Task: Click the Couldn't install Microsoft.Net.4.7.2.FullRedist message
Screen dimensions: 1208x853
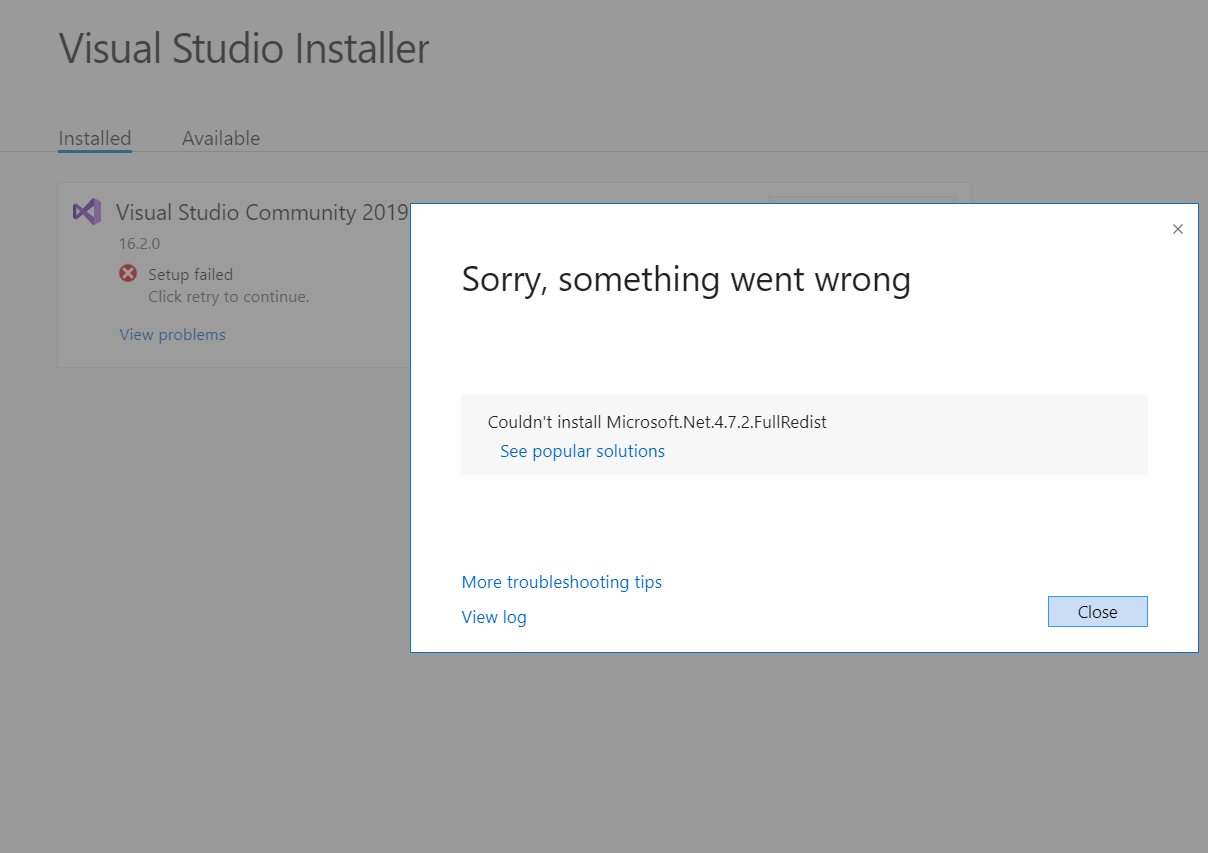Action: pyautogui.click(x=657, y=422)
